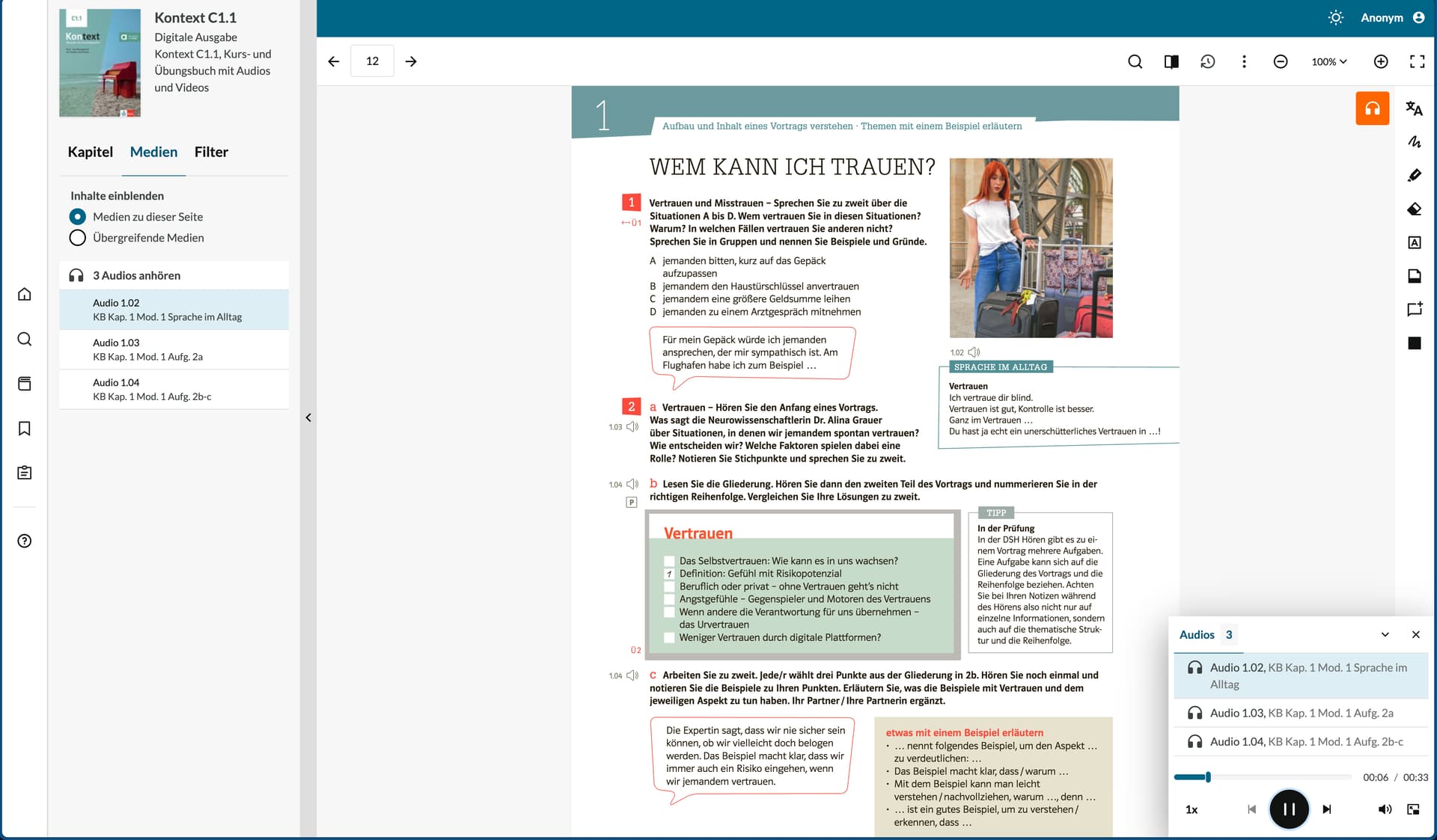The height and width of the screenshot is (840, 1437).
Task: Select freehand drawing pen tool
Action: pyautogui.click(x=1414, y=142)
